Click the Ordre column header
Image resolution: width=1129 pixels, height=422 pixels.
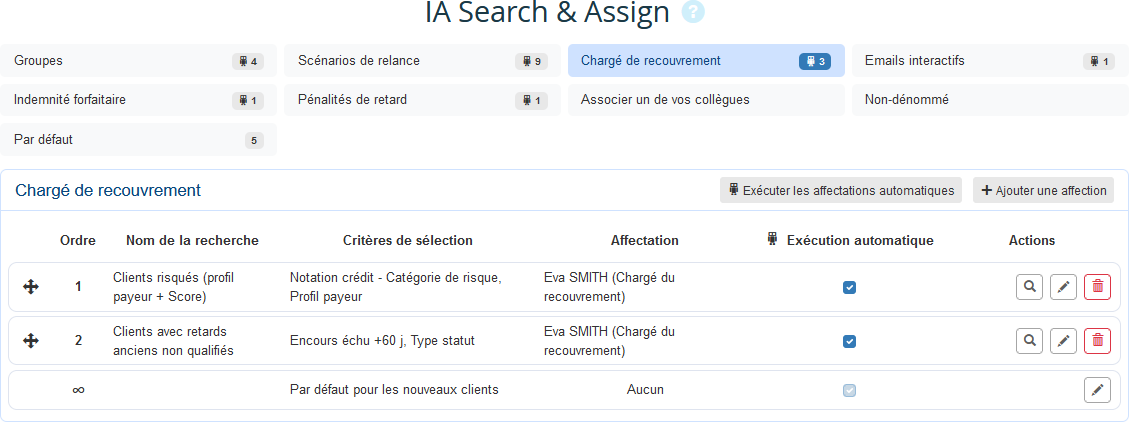pyautogui.click(x=78, y=241)
